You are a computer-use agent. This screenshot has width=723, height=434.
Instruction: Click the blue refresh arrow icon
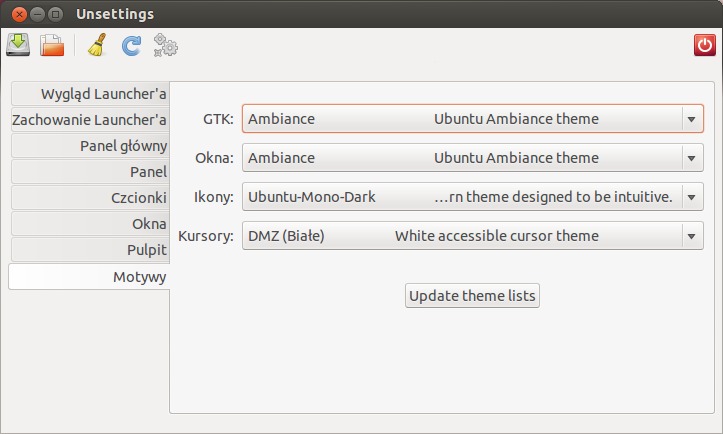[131, 46]
